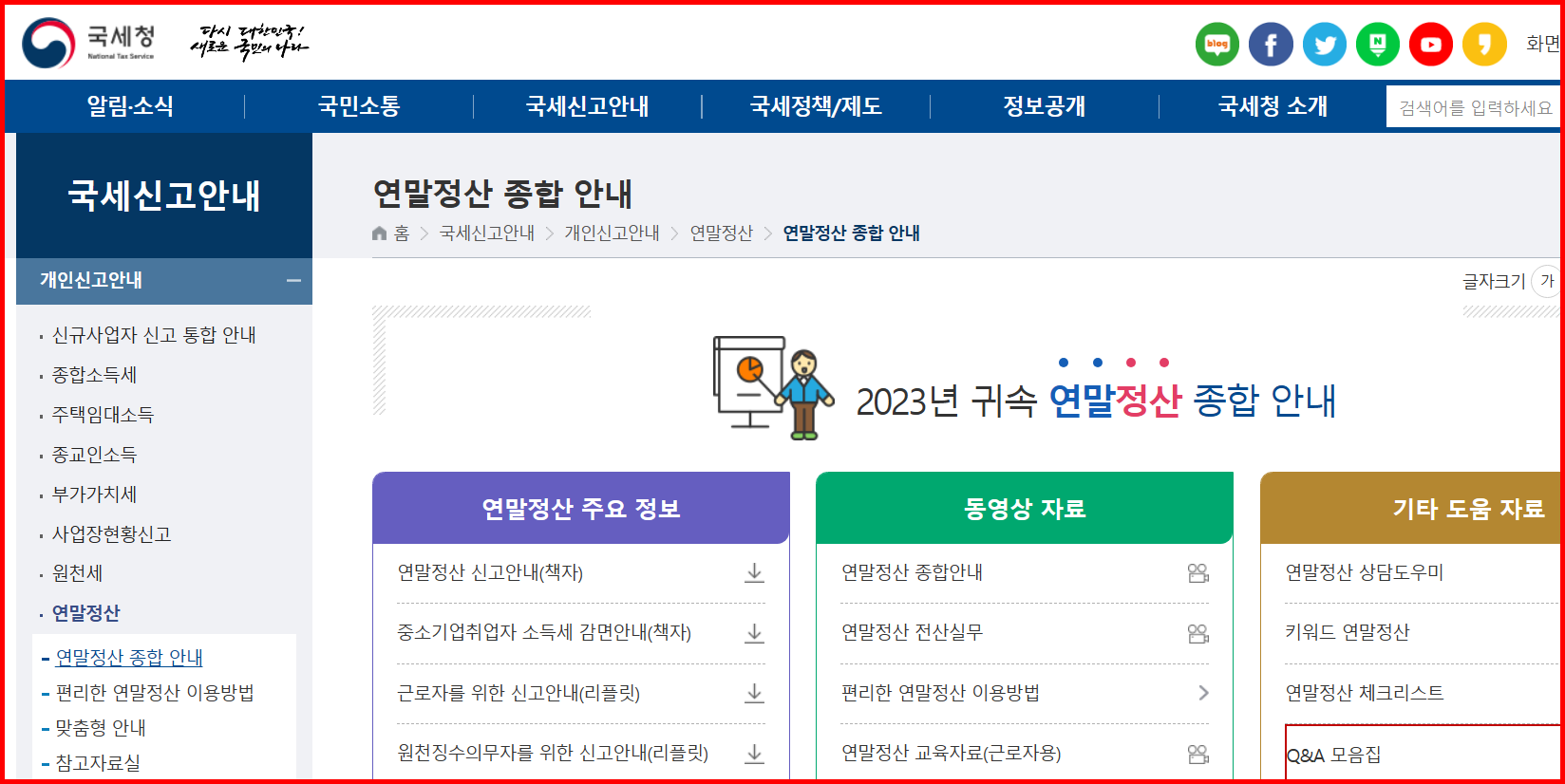Open the National Tax Service blog icon

pyautogui.click(x=1217, y=44)
